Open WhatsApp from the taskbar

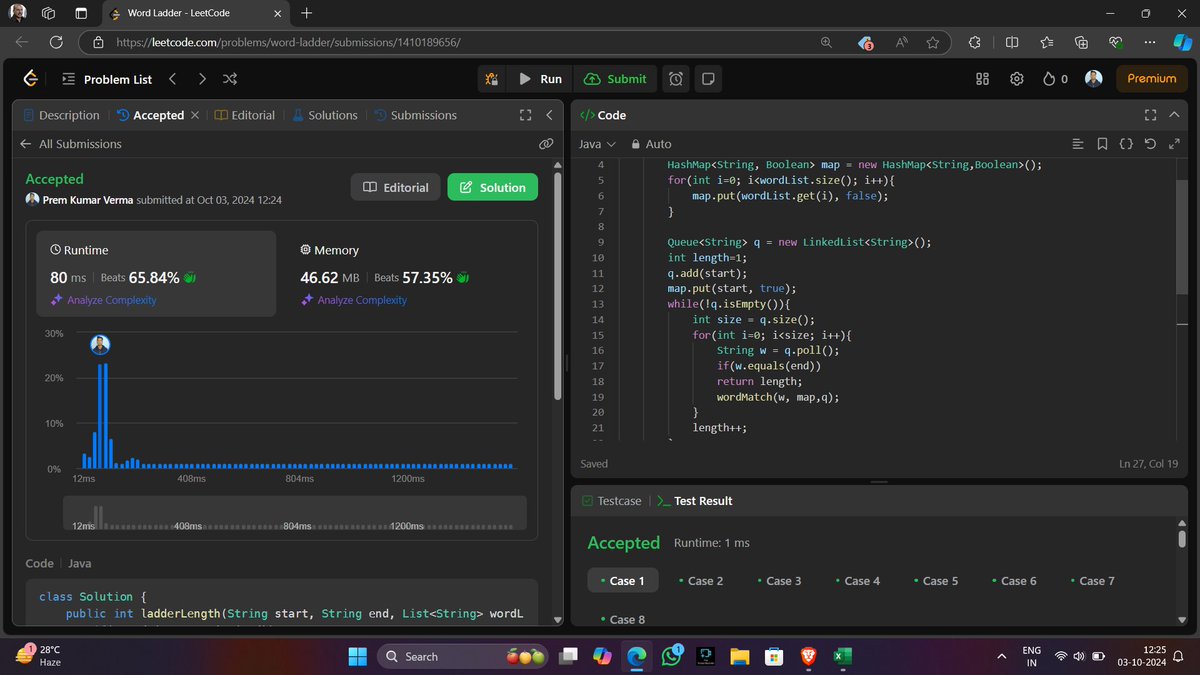[670, 656]
